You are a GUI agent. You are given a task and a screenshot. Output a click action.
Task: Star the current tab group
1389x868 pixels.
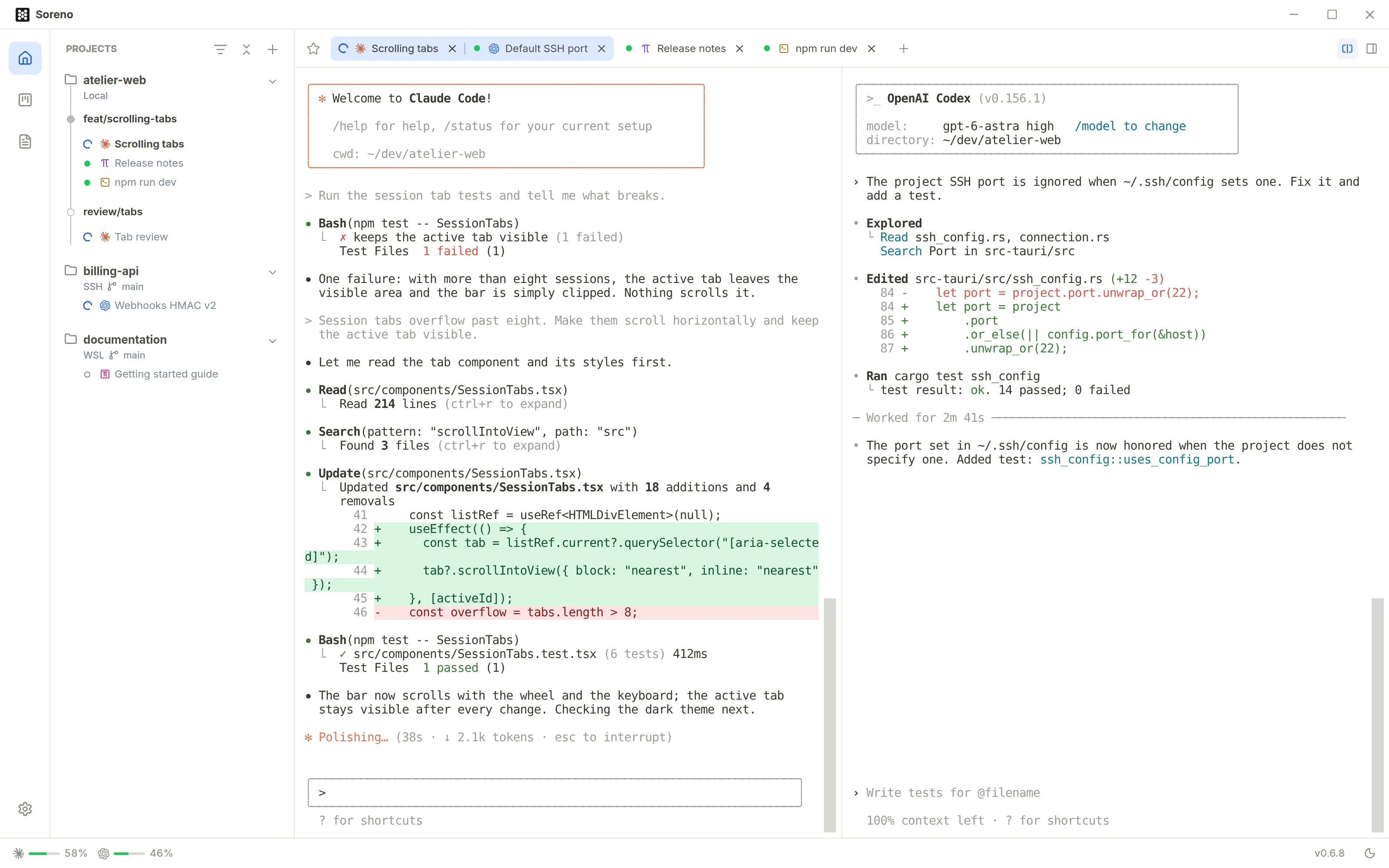click(313, 49)
